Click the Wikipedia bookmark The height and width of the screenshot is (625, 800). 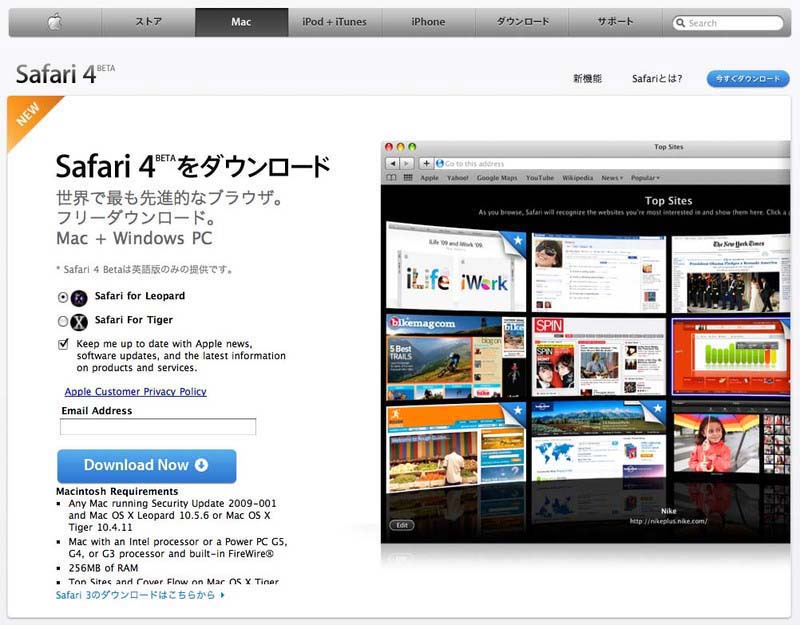point(578,178)
